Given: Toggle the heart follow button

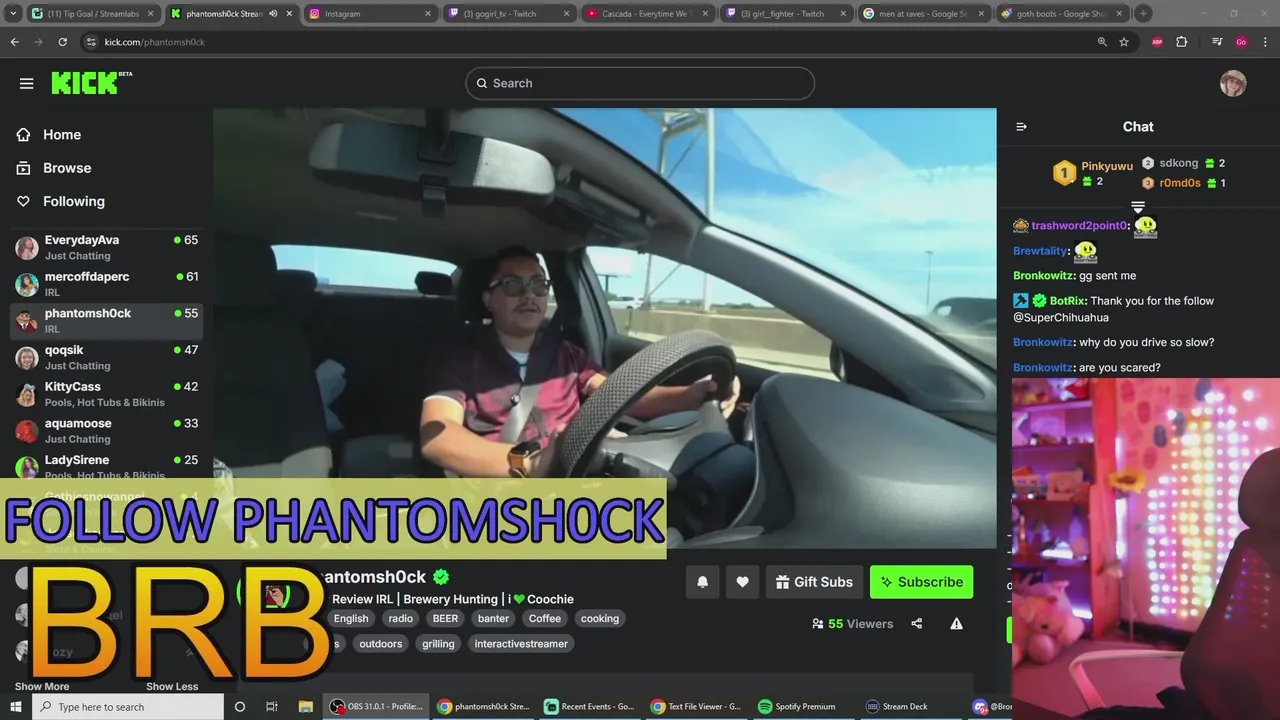Looking at the screenshot, I should pyautogui.click(x=742, y=582).
